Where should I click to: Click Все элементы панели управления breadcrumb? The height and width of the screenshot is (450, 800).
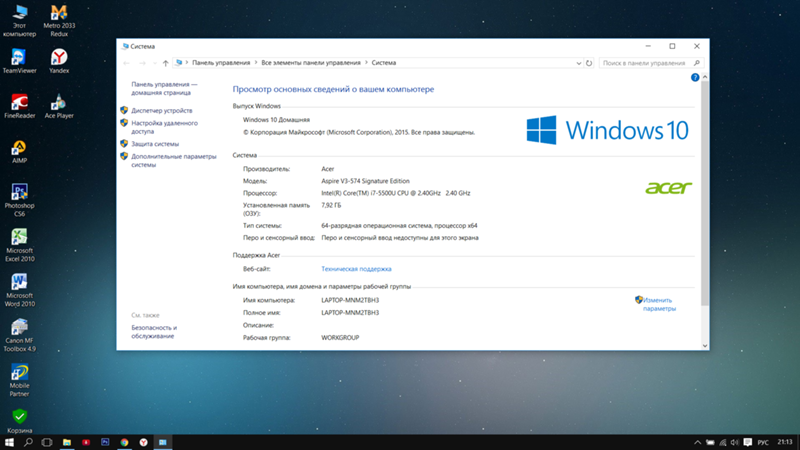(311, 63)
